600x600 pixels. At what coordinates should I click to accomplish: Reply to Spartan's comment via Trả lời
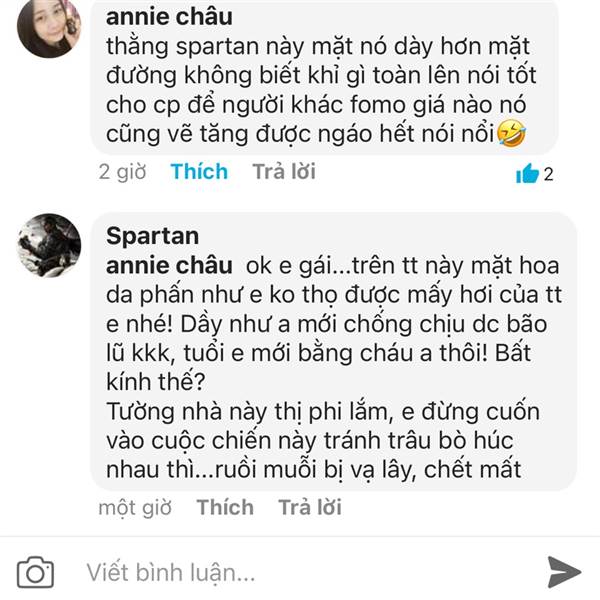tap(309, 507)
